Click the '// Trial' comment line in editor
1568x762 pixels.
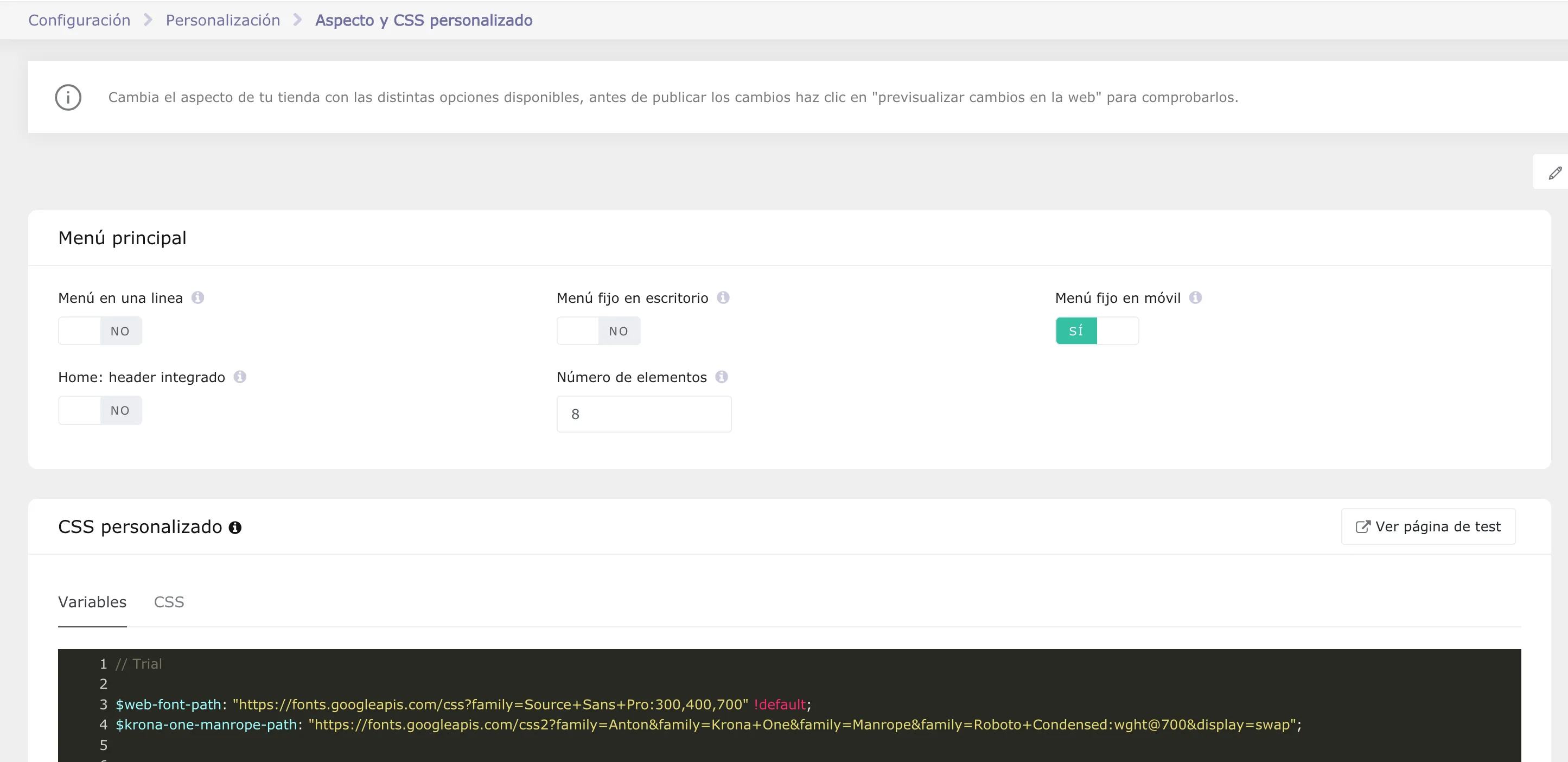coord(139,664)
